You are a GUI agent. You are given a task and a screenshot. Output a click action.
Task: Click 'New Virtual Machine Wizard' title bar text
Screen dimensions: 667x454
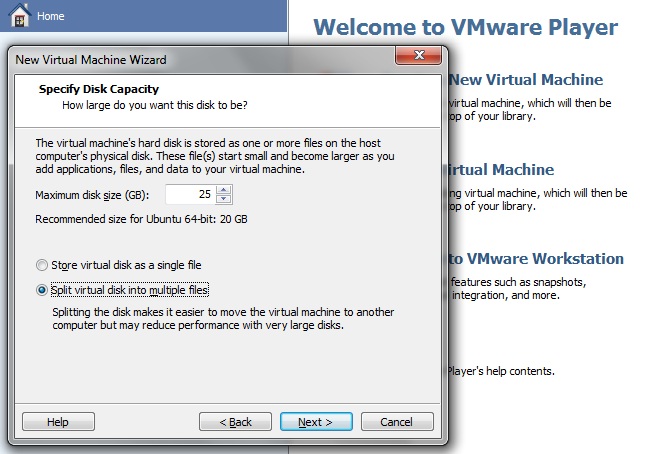click(x=91, y=60)
